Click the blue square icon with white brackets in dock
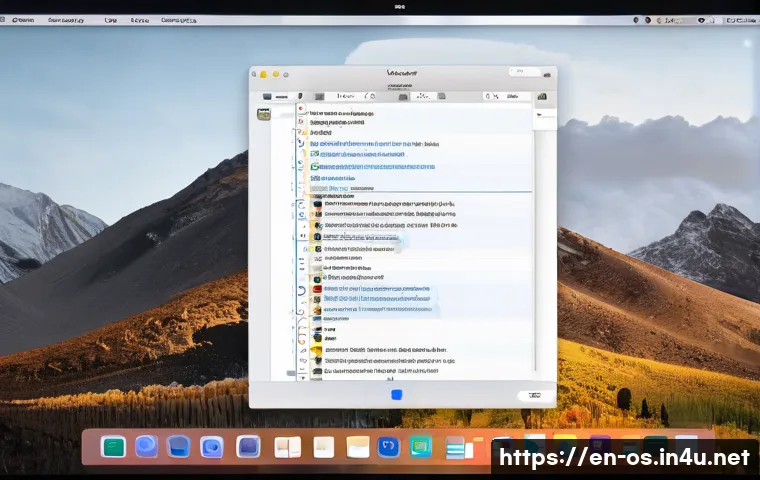 [x=389, y=447]
